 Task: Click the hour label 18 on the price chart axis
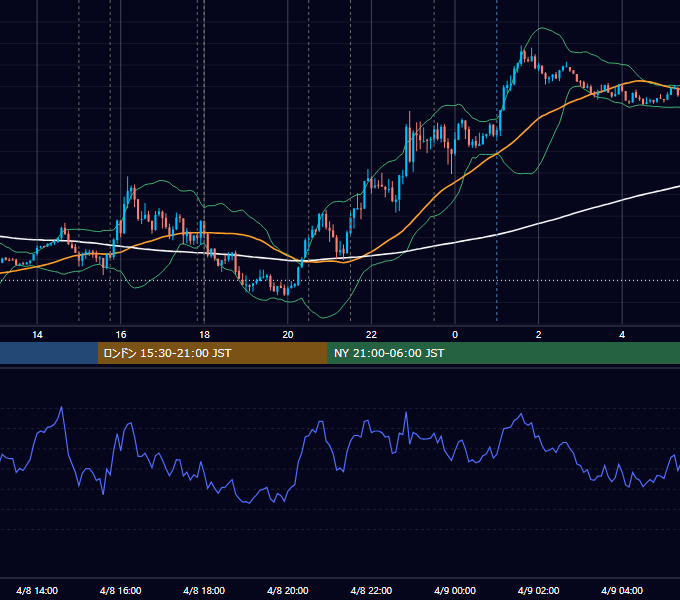(x=204, y=335)
